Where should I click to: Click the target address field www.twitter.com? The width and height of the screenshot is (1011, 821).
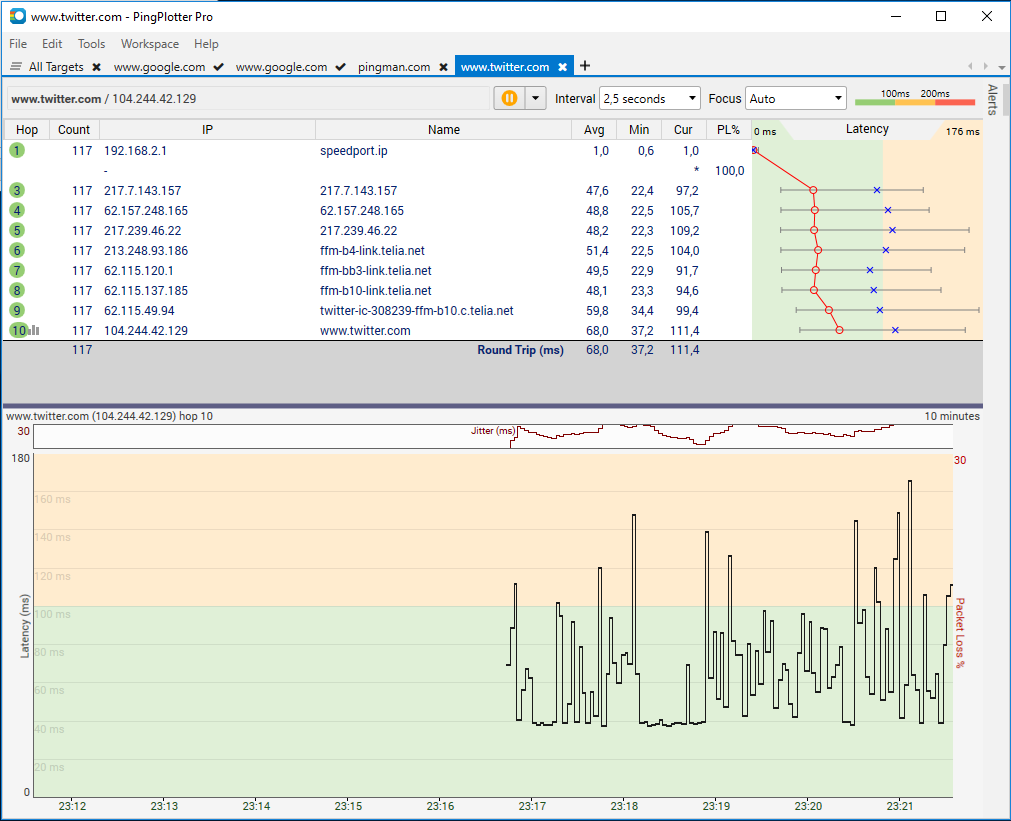point(249,99)
